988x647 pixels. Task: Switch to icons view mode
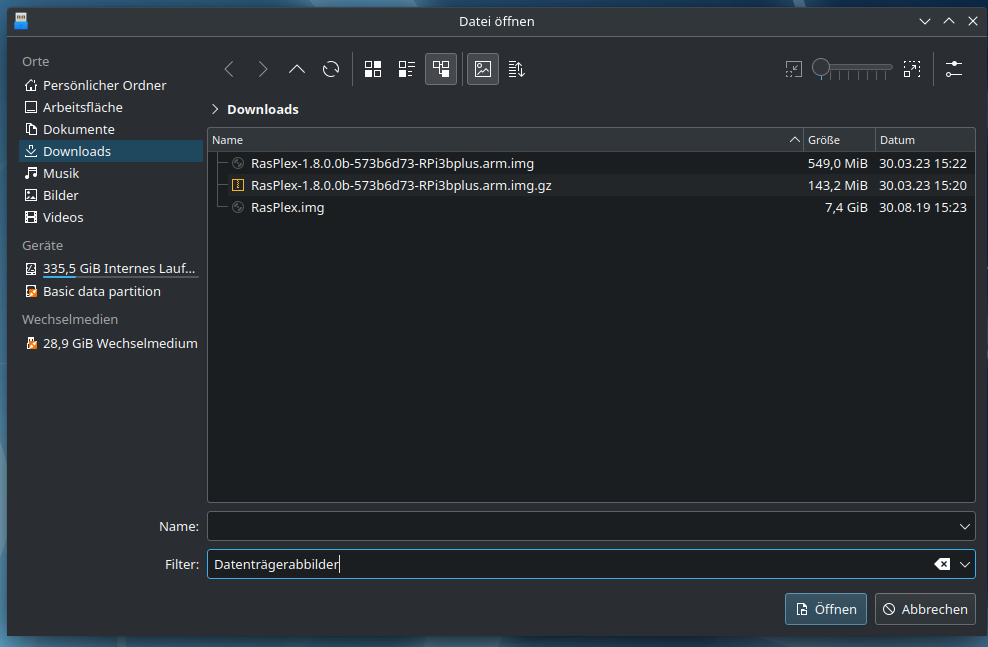click(373, 69)
